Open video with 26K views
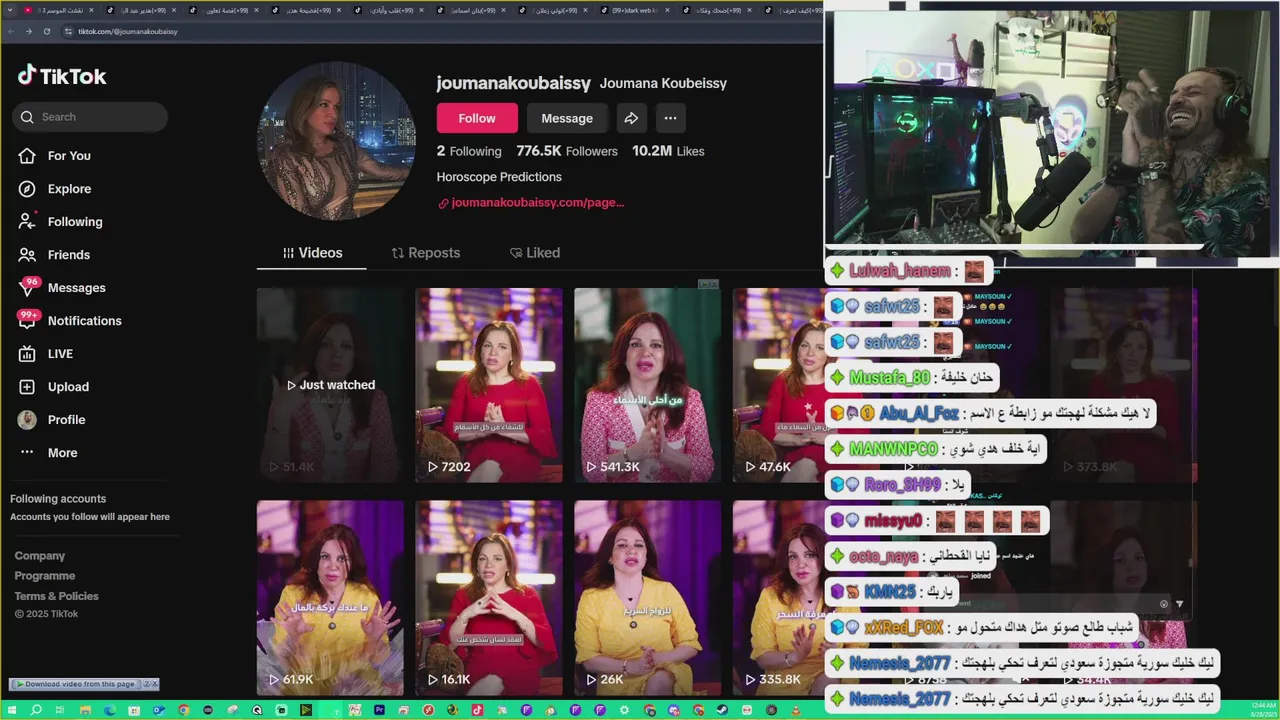 pyautogui.click(x=648, y=598)
